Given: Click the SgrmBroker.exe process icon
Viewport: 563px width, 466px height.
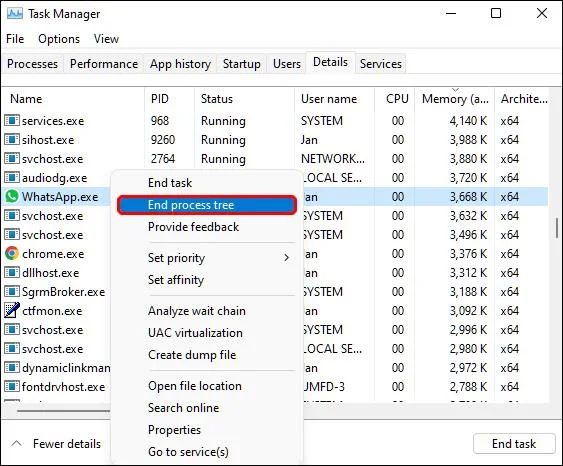Looking at the screenshot, I should pyautogui.click(x=11, y=292).
